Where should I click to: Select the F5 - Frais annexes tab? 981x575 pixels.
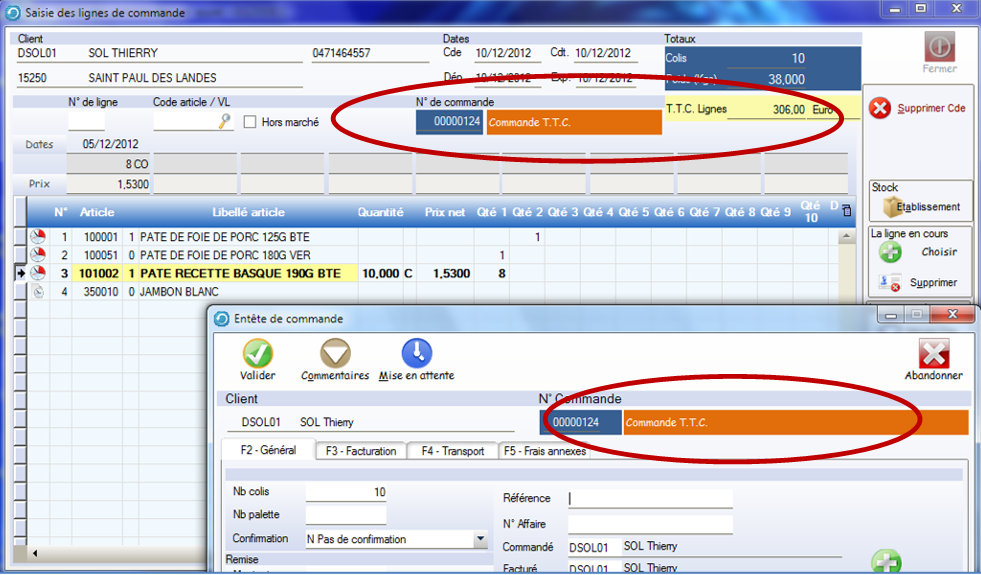(544, 451)
